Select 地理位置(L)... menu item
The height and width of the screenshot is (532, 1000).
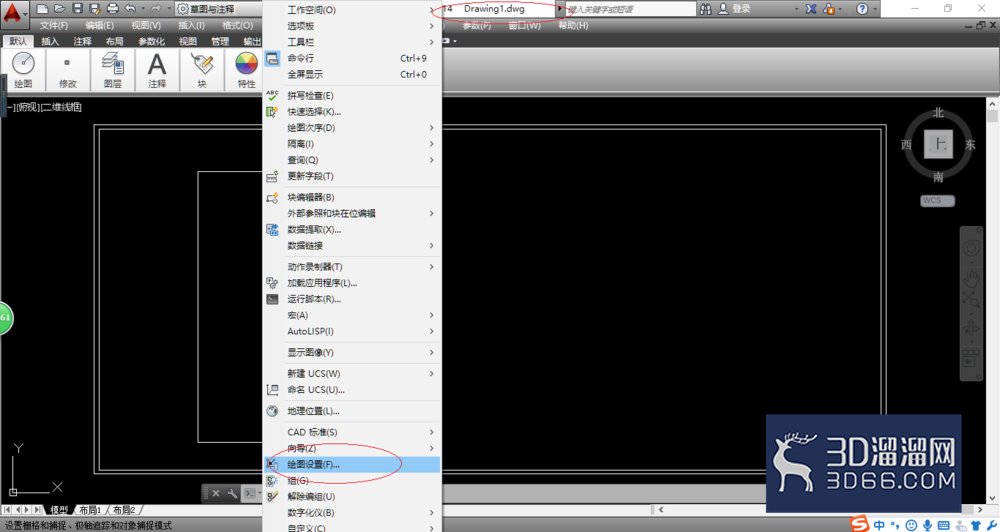pos(352,411)
